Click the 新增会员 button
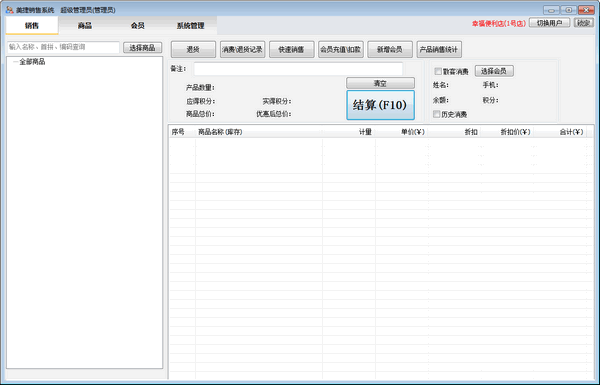 [390, 49]
